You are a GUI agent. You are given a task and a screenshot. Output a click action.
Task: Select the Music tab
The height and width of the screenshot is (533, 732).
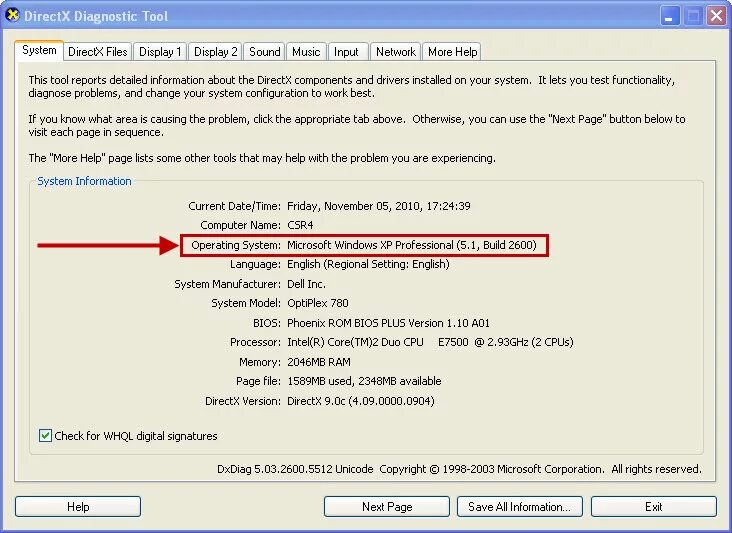[x=306, y=52]
